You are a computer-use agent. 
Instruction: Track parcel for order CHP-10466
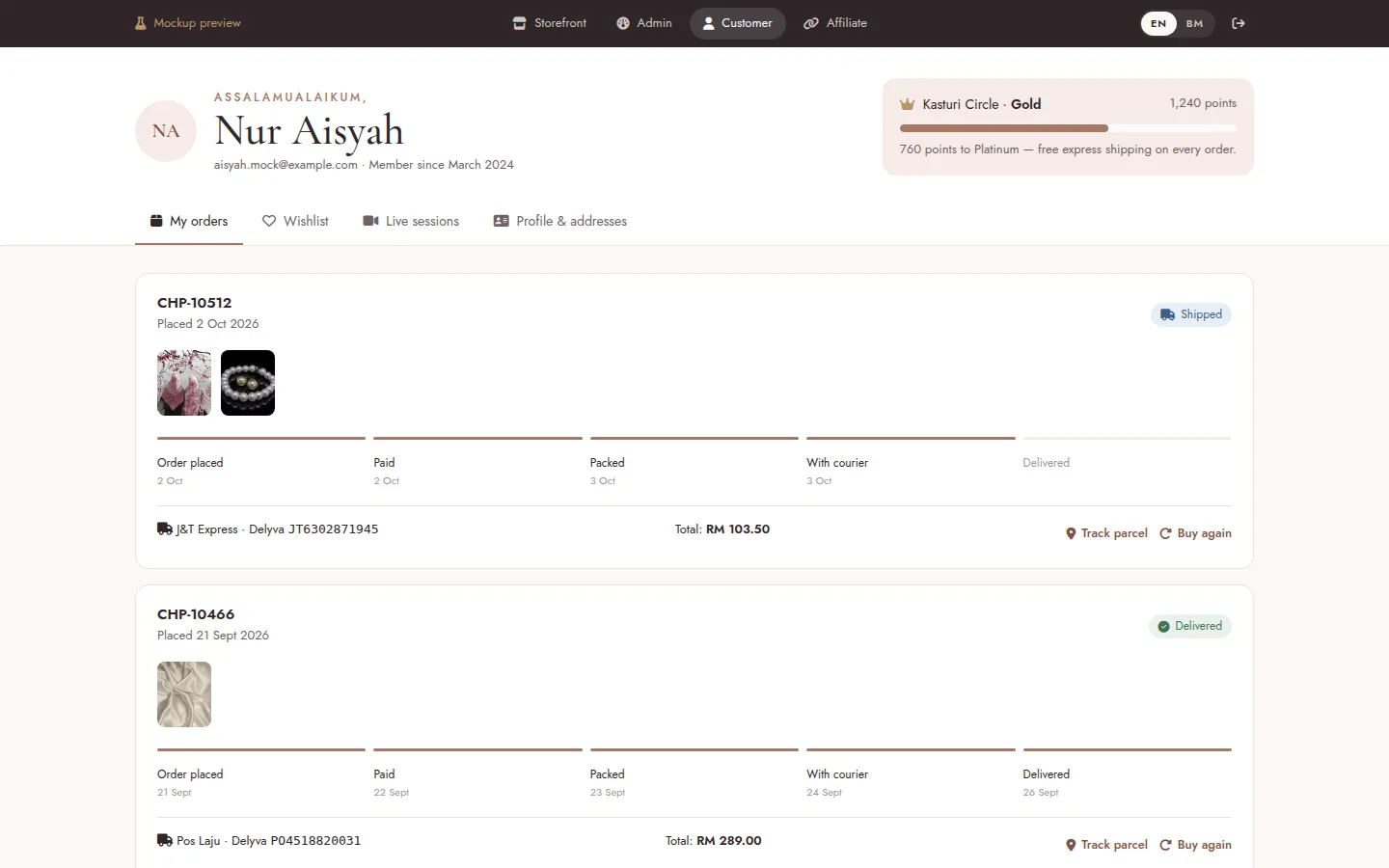pyautogui.click(x=1106, y=845)
